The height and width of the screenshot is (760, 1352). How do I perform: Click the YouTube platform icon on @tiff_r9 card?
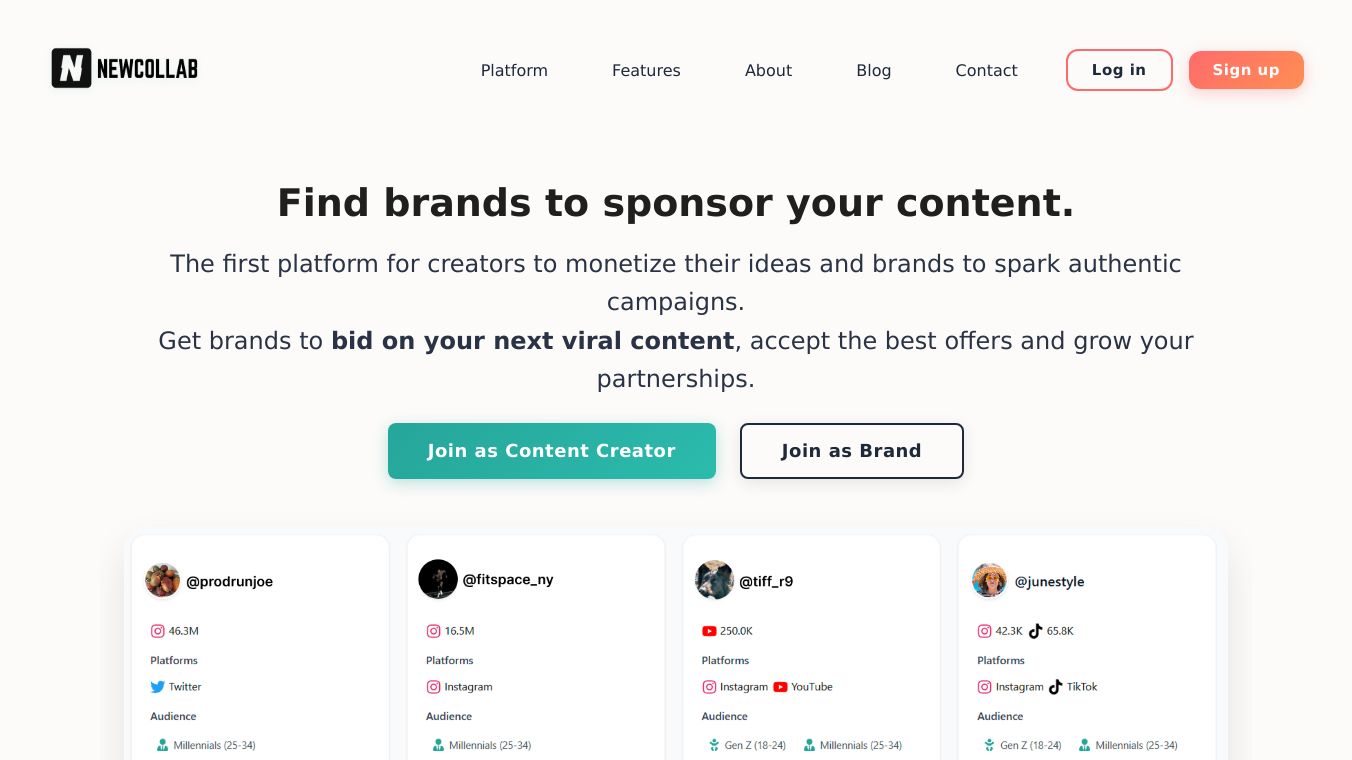[x=780, y=687]
